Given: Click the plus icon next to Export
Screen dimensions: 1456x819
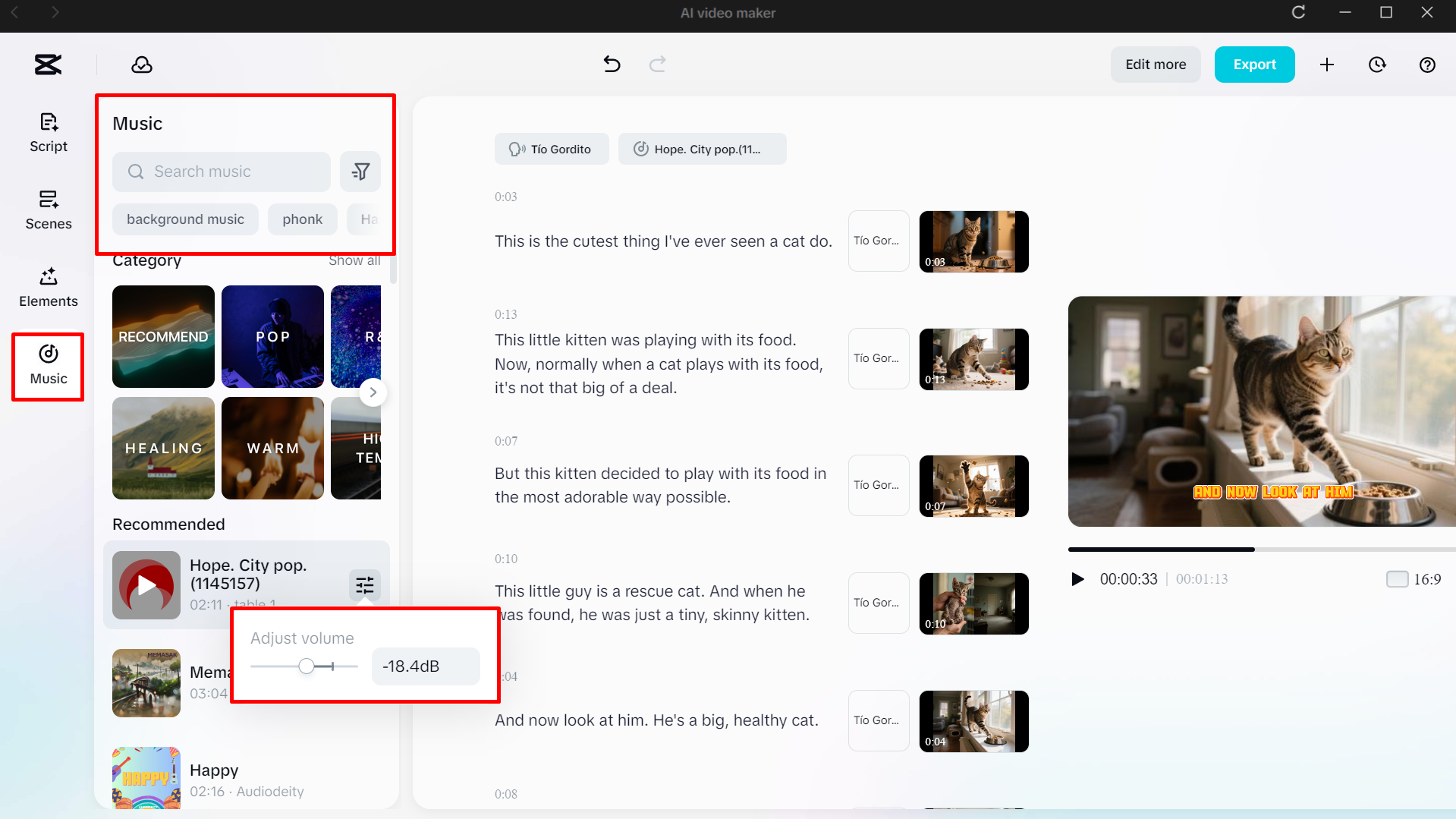Looking at the screenshot, I should 1327,65.
